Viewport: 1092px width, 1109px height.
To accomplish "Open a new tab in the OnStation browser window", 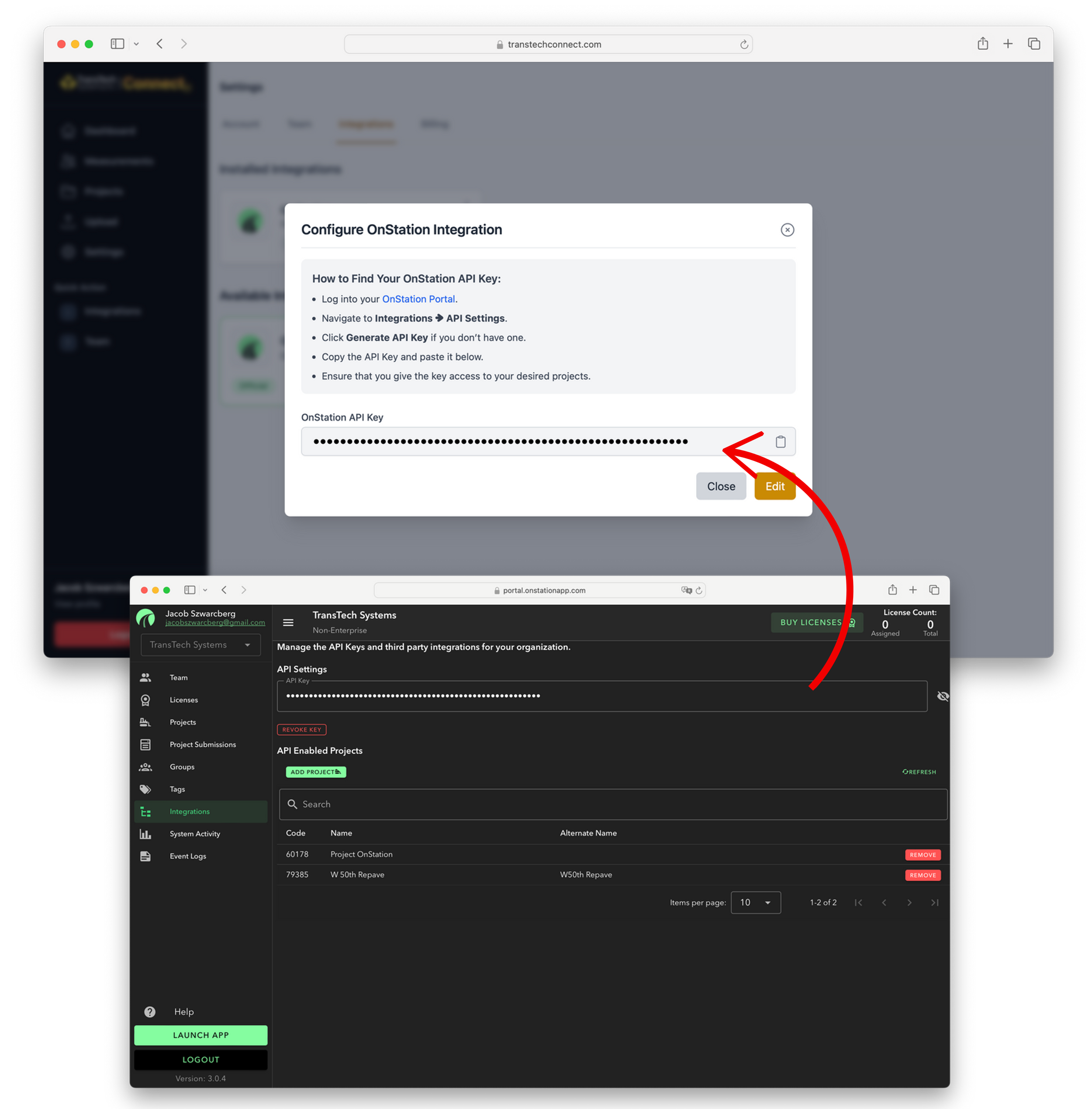I will [912, 589].
